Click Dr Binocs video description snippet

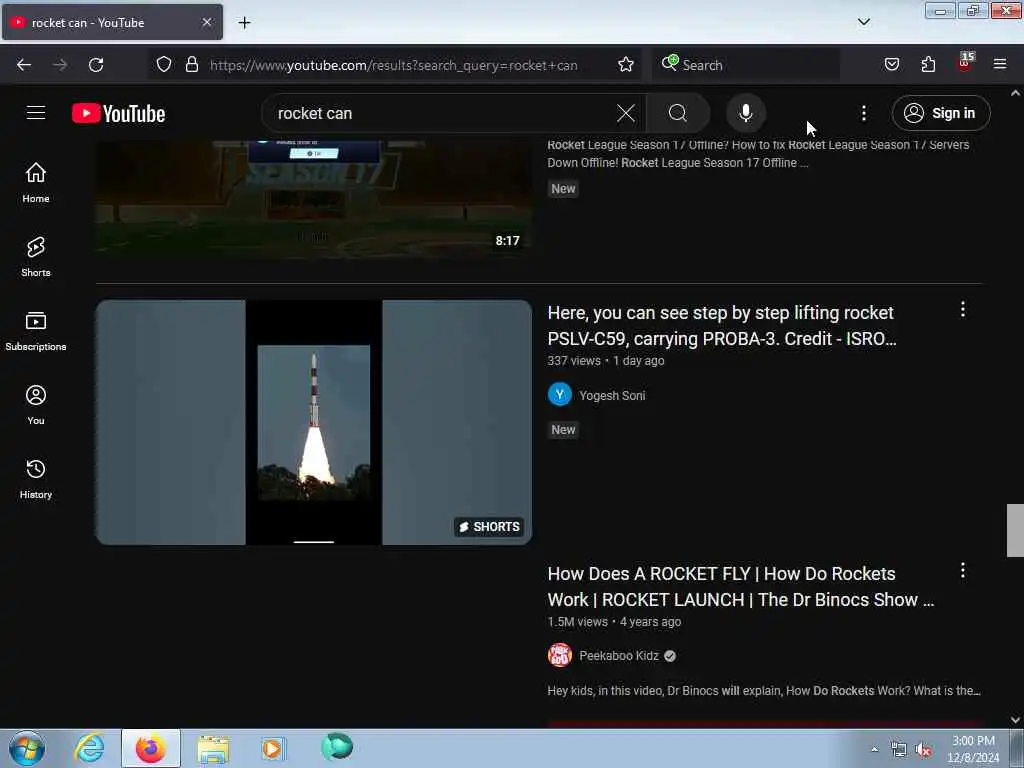tap(763, 691)
